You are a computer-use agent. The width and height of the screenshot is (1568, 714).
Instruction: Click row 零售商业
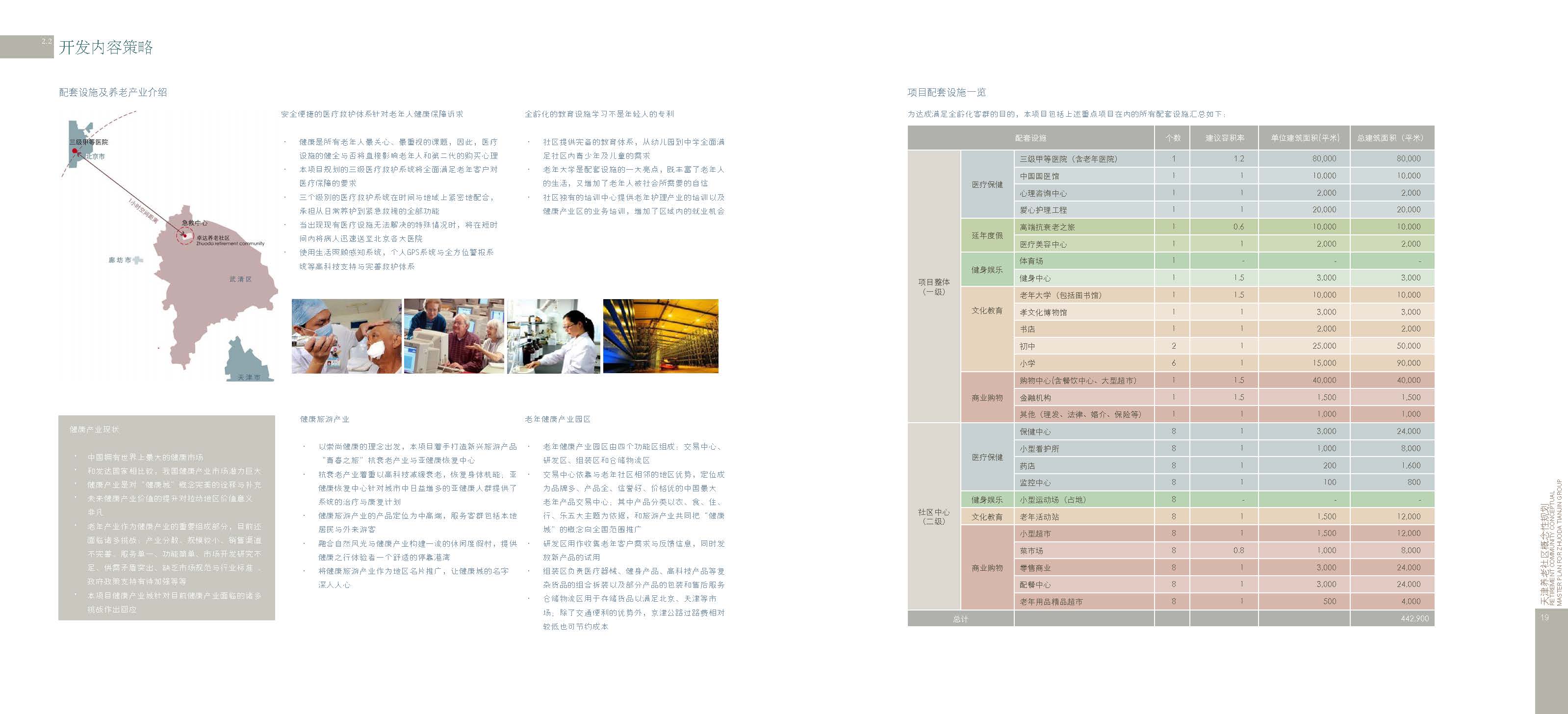[1224, 568]
